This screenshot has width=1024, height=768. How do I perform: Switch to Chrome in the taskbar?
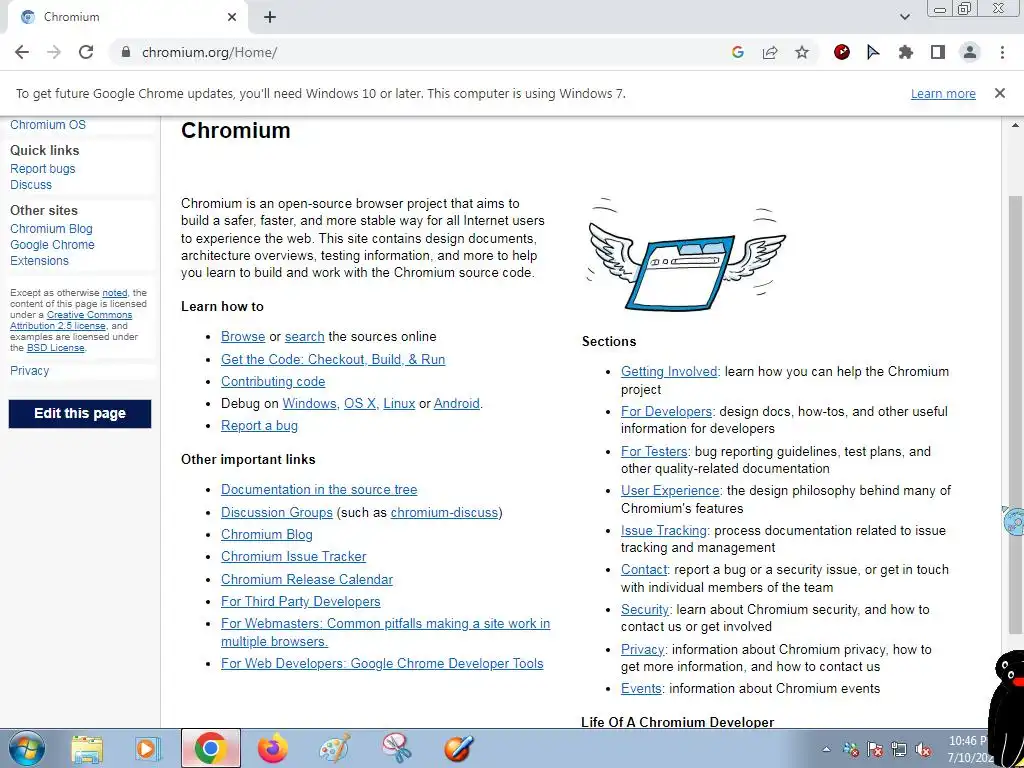210,748
